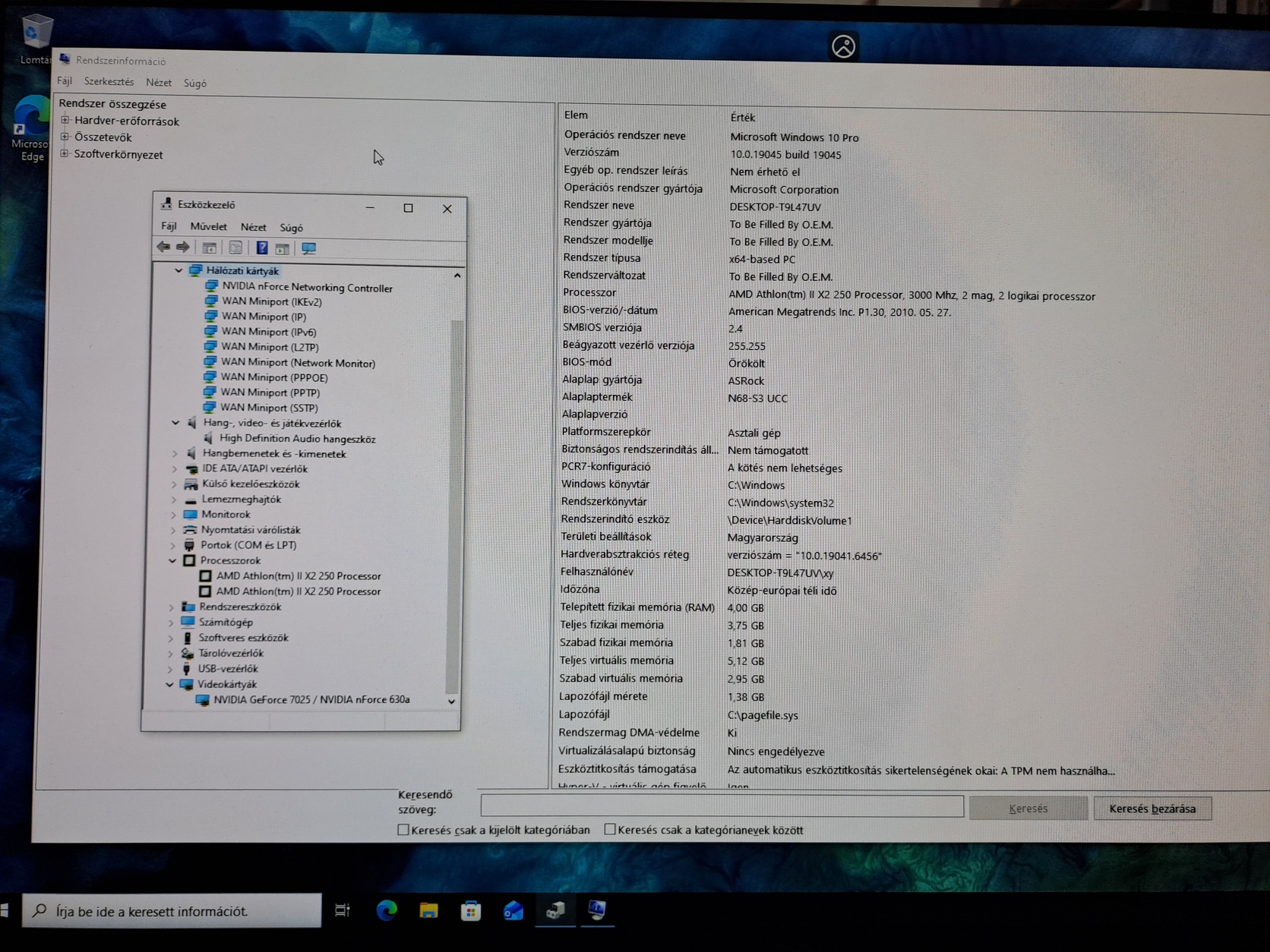Image resolution: width=1270 pixels, height=952 pixels.
Task: Switch to System Information taskbar icon
Action: click(x=597, y=909)
